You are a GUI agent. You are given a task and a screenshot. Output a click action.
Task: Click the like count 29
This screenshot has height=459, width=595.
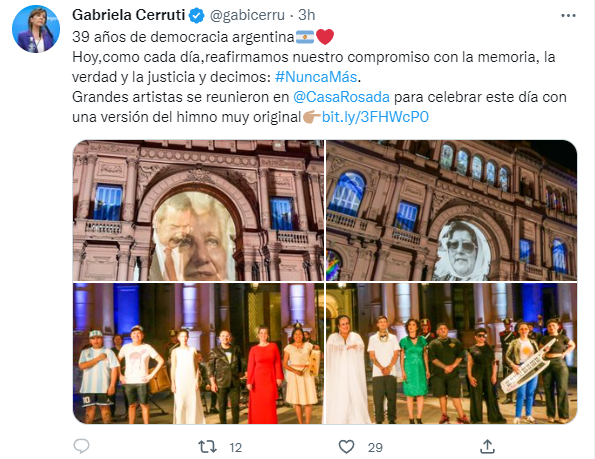click(375, 448)
